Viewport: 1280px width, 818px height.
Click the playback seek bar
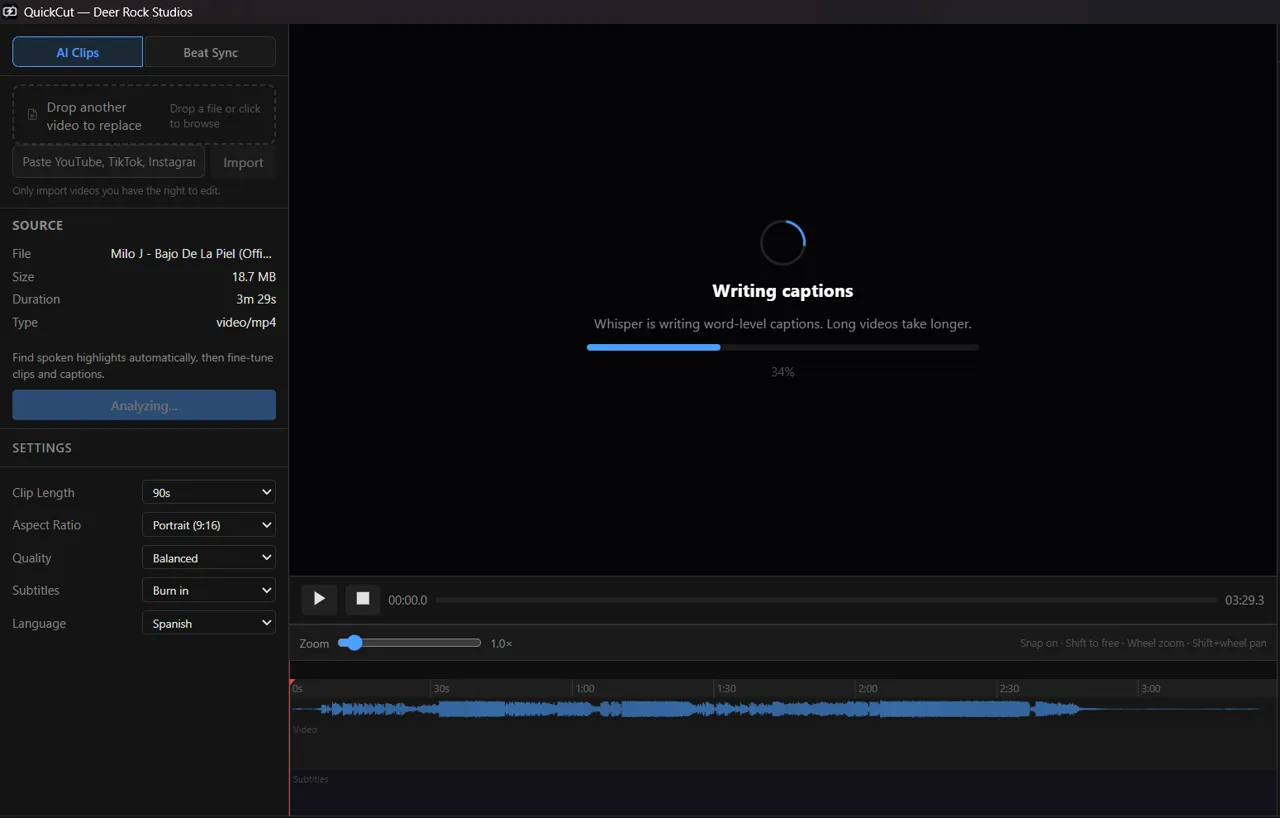pyautogui.click(x=826, y=600)
